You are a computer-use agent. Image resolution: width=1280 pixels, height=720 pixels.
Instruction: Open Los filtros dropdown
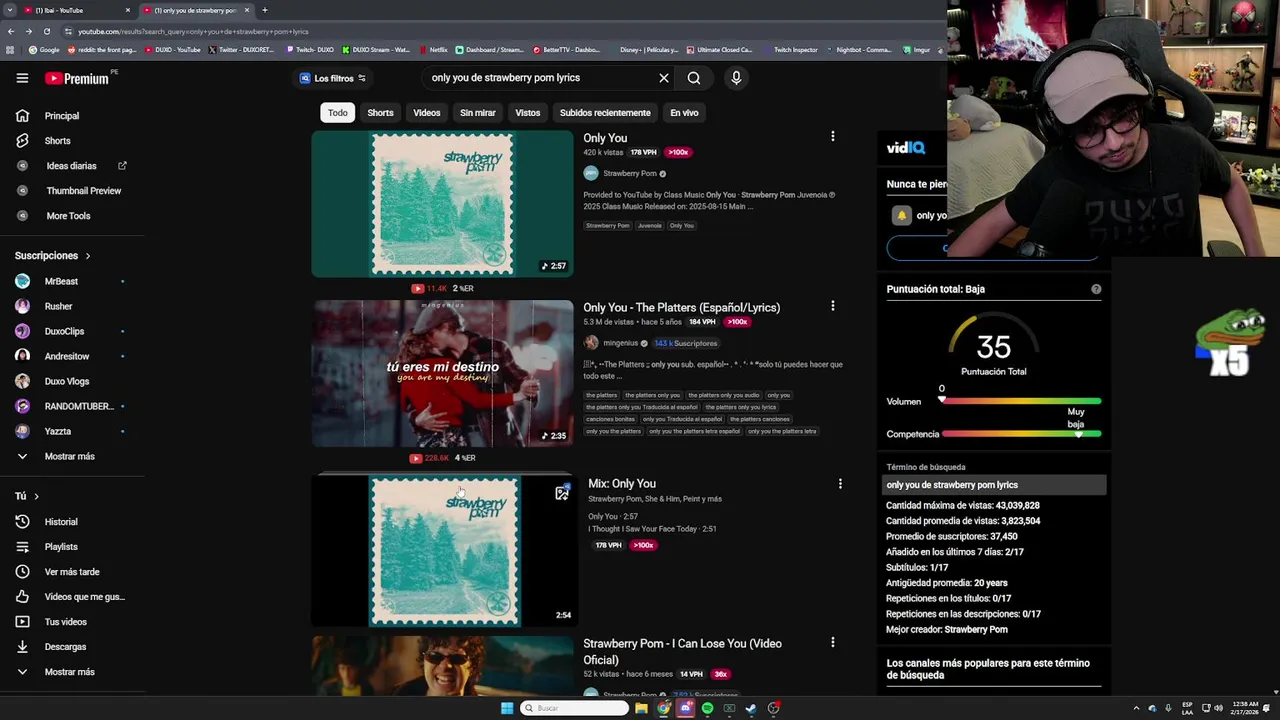pos(333,78)
